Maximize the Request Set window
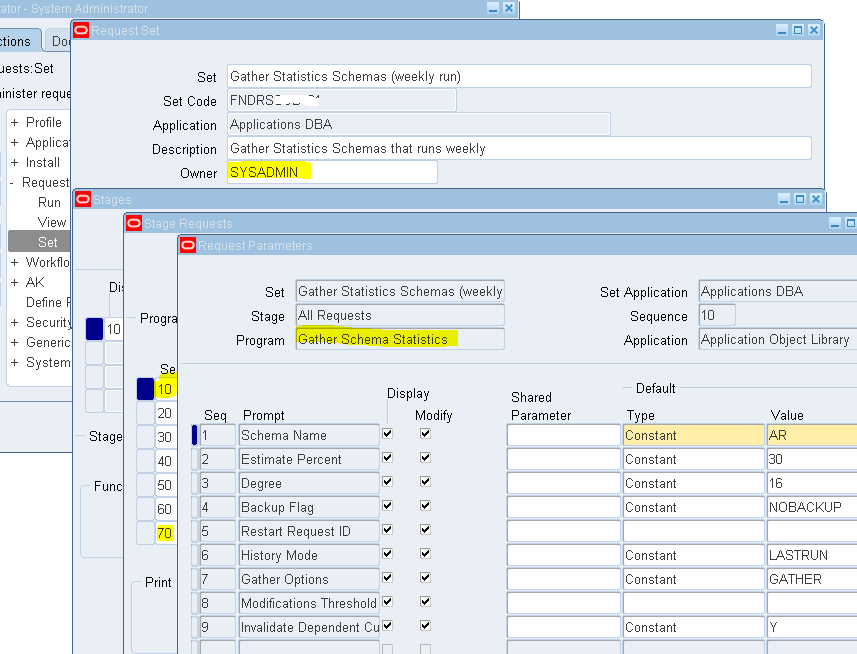 pos(798,30)
